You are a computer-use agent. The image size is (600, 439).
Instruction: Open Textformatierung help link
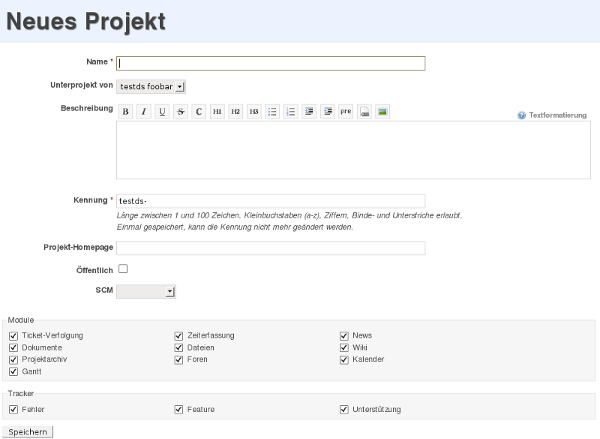pos(558,115)
